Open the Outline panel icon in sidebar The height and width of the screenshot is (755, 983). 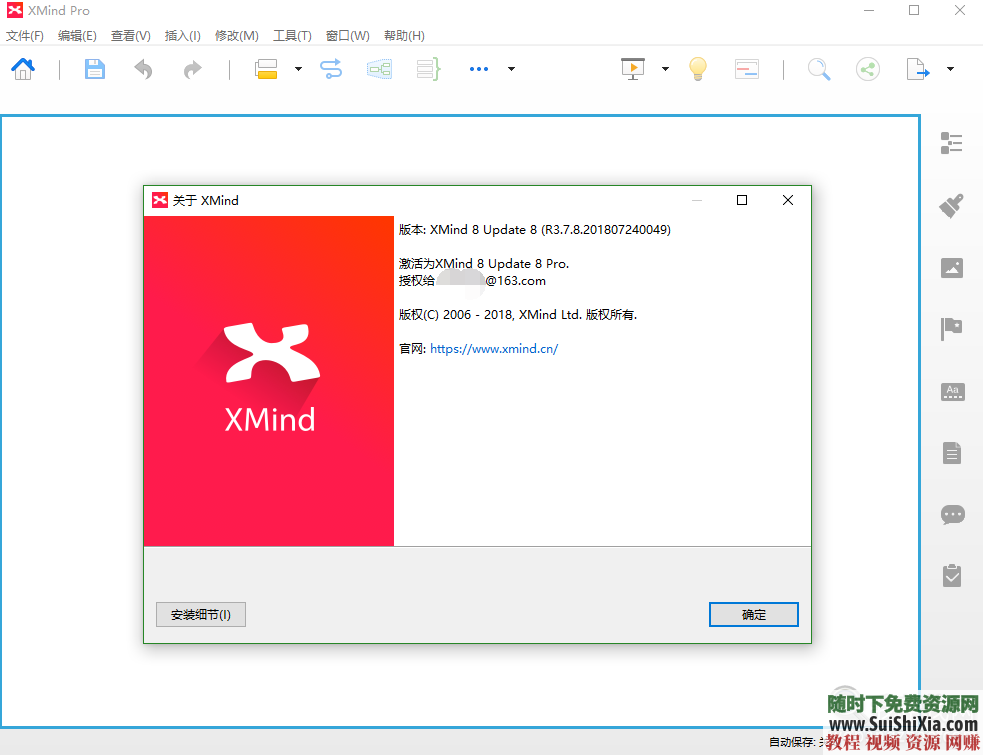click(952, 143)
